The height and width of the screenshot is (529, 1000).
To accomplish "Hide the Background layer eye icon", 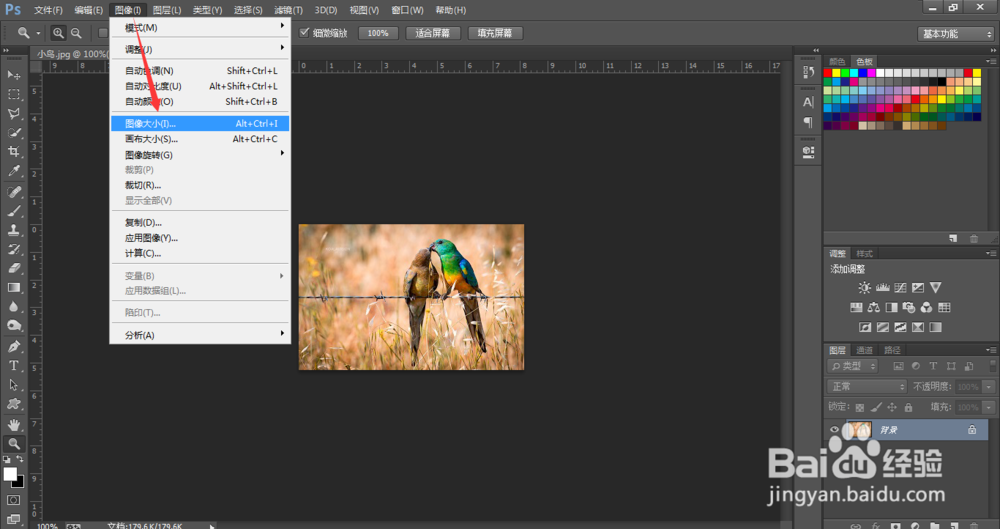I will coord(834,430).
